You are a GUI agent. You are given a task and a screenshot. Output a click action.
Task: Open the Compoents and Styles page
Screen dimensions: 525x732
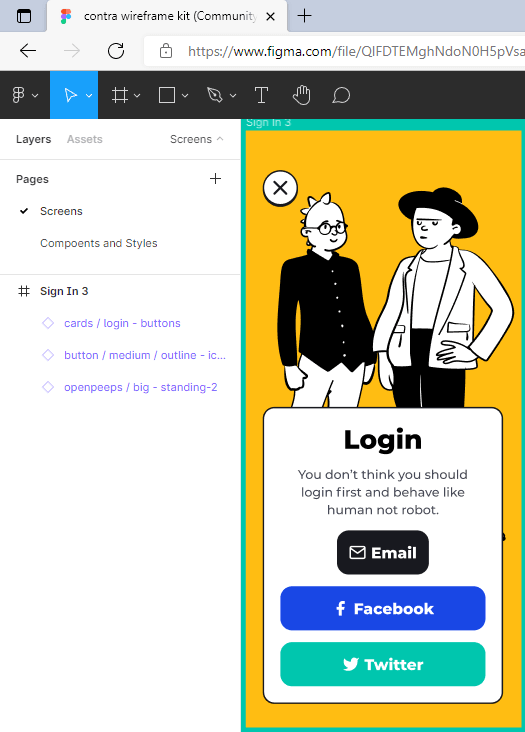[98, 243]
